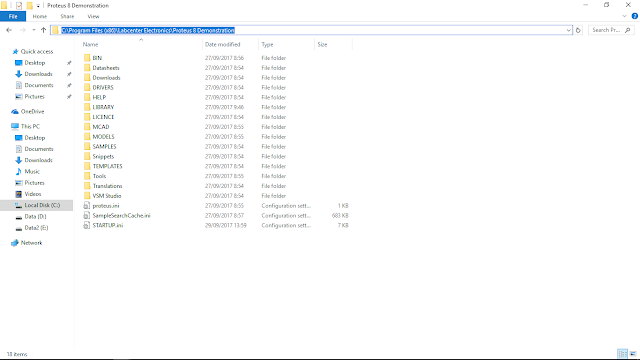Screen dimensions: 640x360
Task: Click the search magnifier icon
Action: [x=628, y=30]
